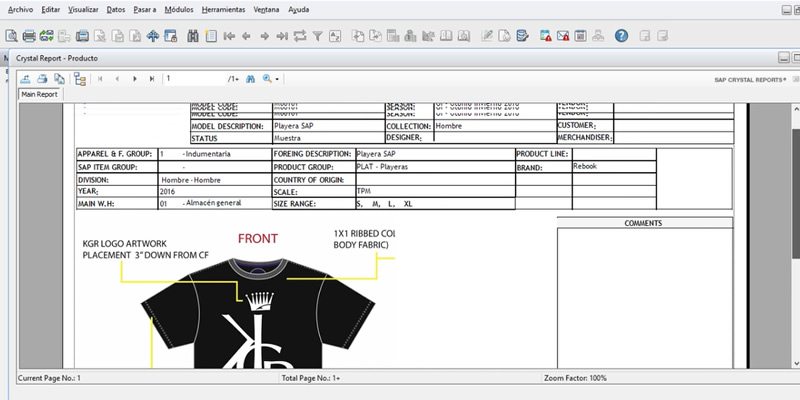The height and width of the screenshot is (400, 800).
Task: Print the report using Crystal toolbar printer icon
Action: coord(43,78)
